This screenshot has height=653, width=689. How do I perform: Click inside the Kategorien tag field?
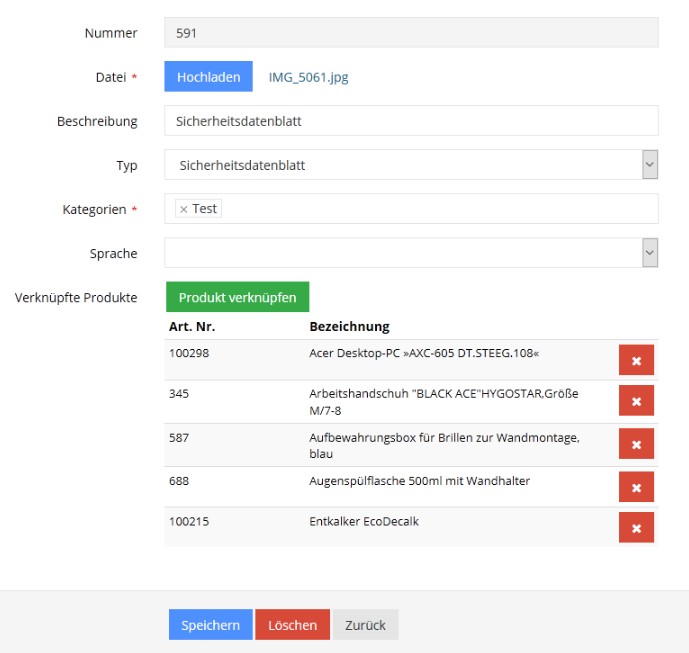click(x=440, y=209)
